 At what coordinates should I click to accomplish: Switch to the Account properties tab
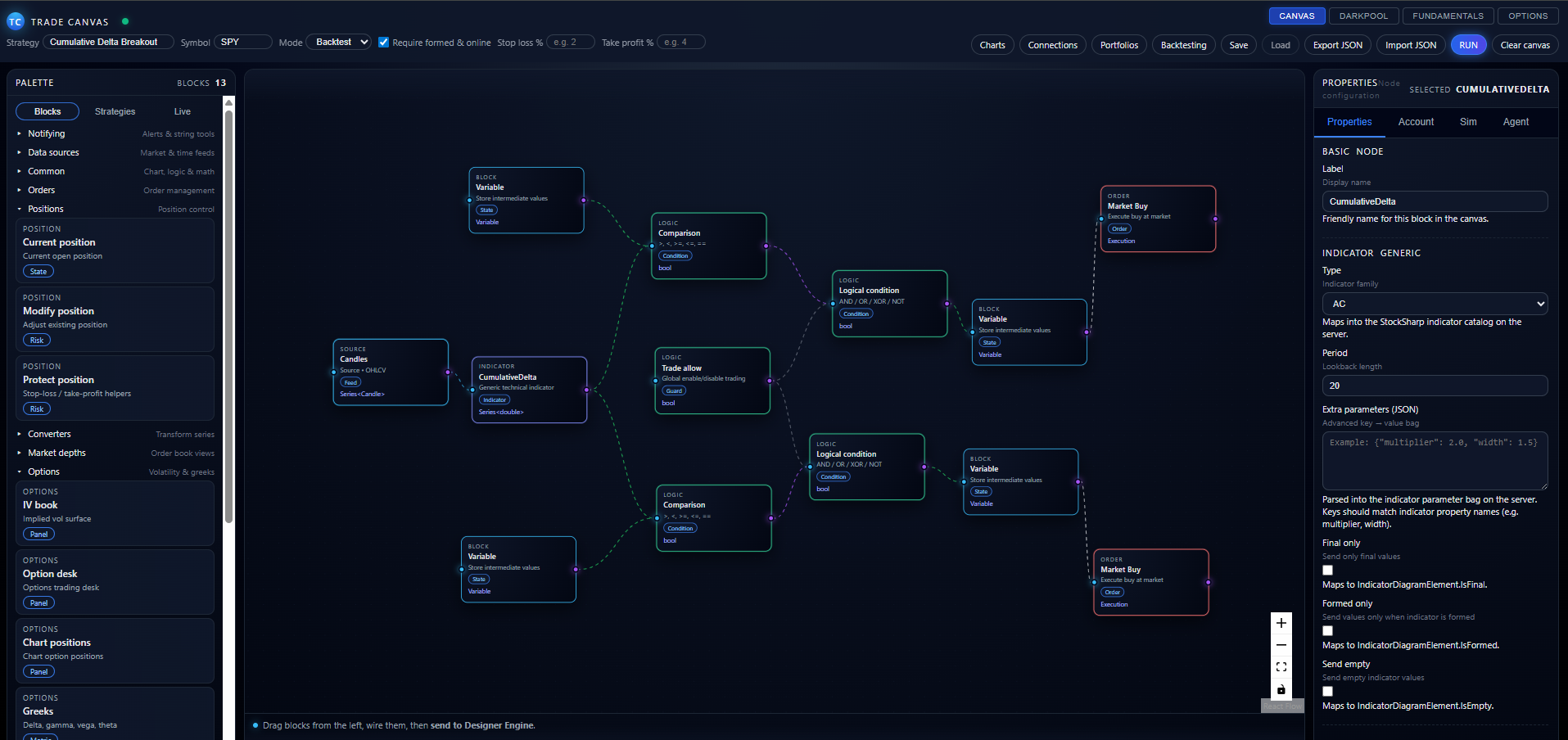1416,122
